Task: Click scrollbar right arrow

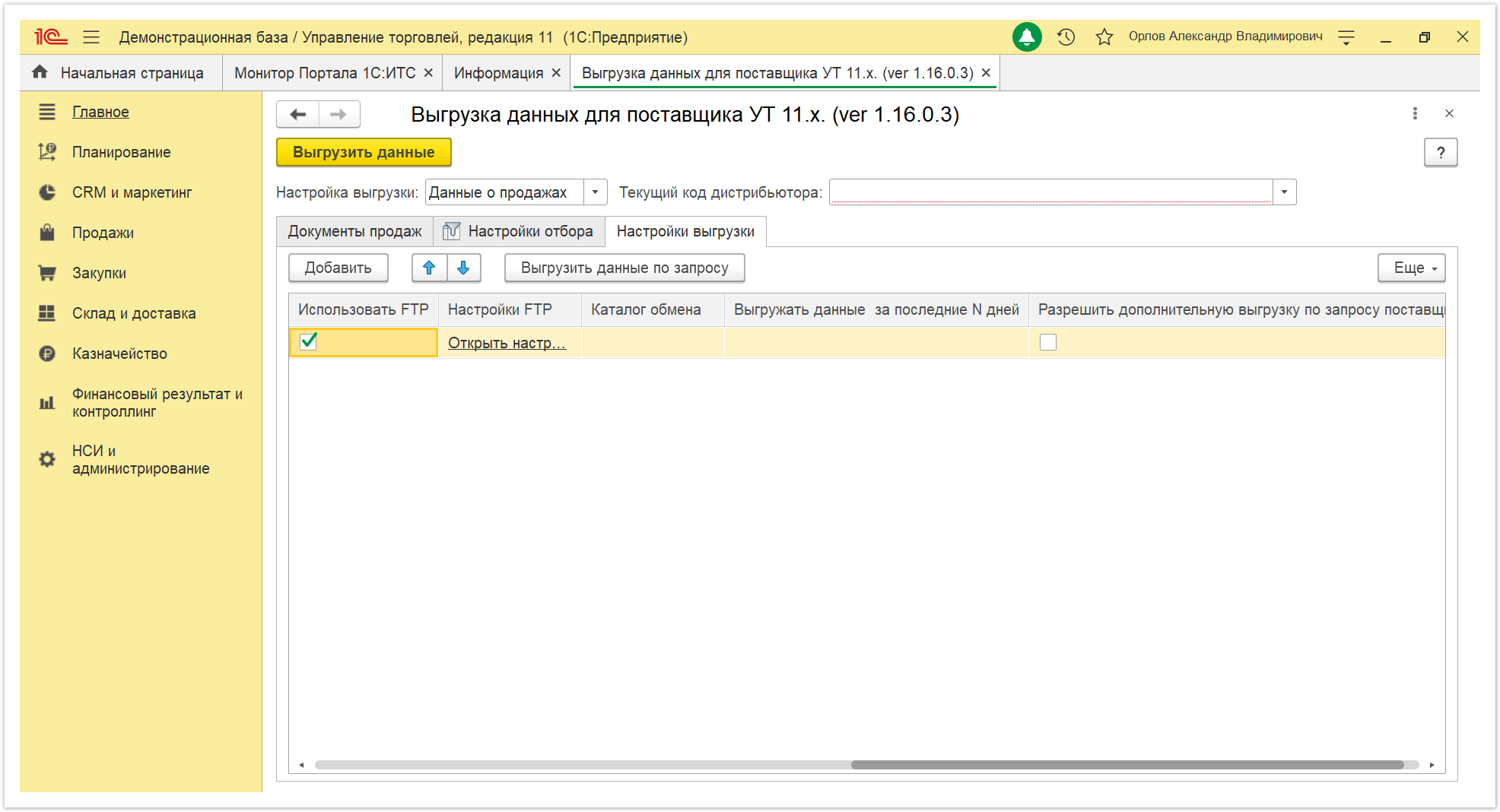Action: click(1432, 765)
